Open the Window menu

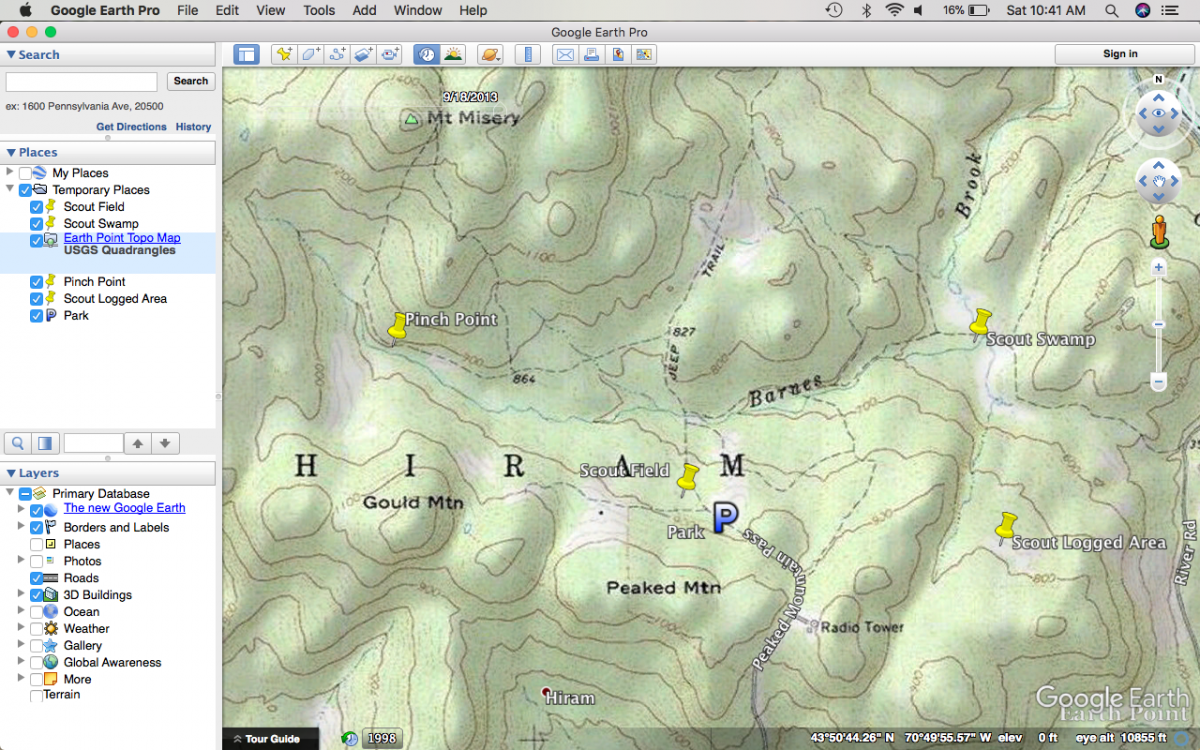point(418,10)
